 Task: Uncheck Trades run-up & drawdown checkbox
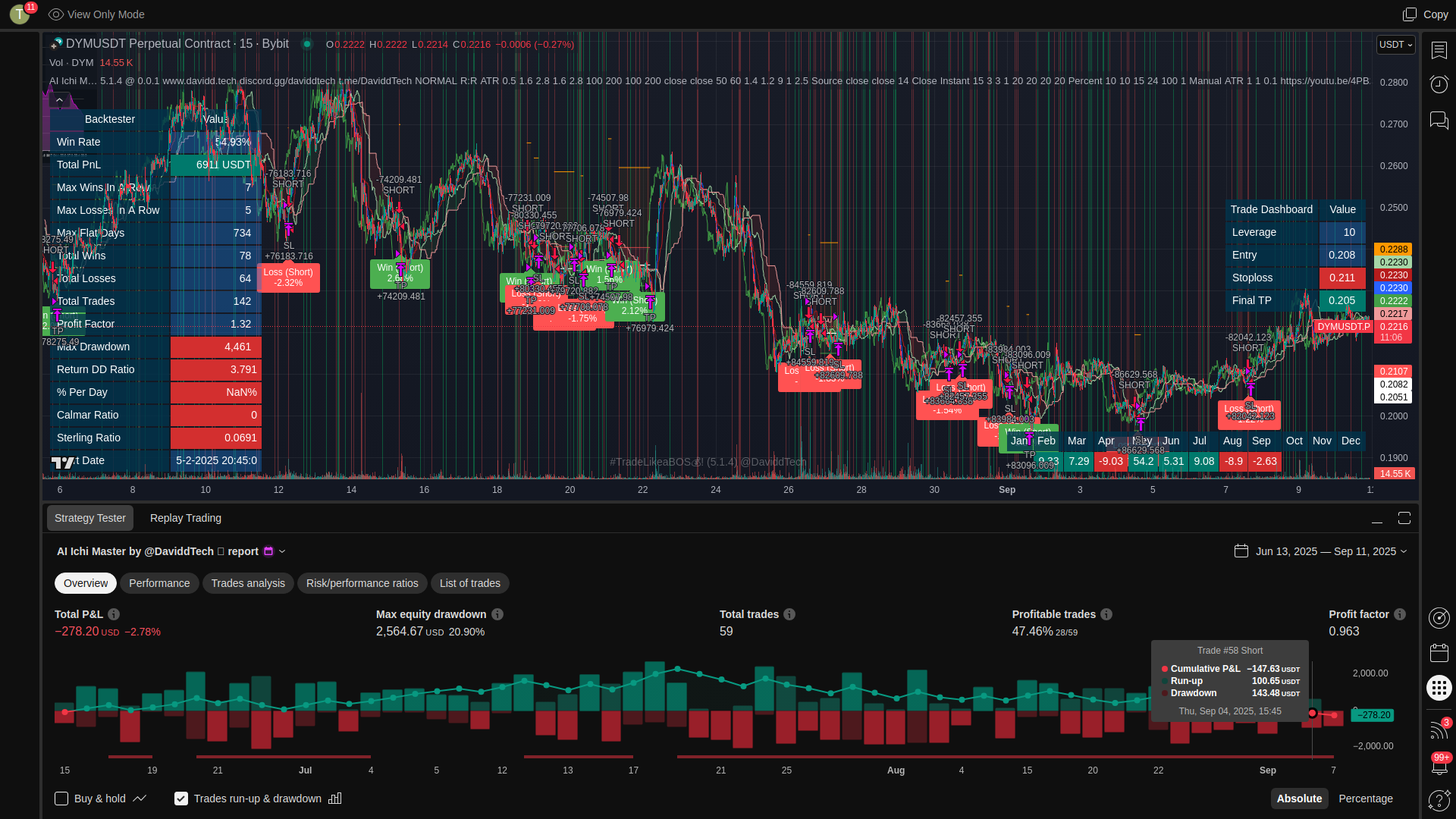click(181, 798)
